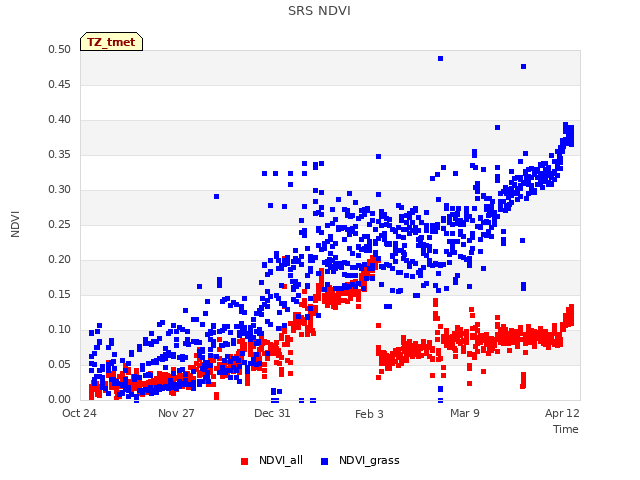Click the NDVI y-axis title
Screen dimensions: 640x480
[15, 224]
